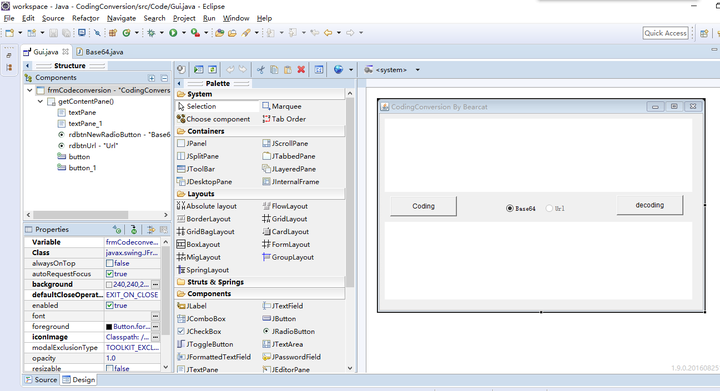Click the globe externalize strings icon

pos(338,70)
